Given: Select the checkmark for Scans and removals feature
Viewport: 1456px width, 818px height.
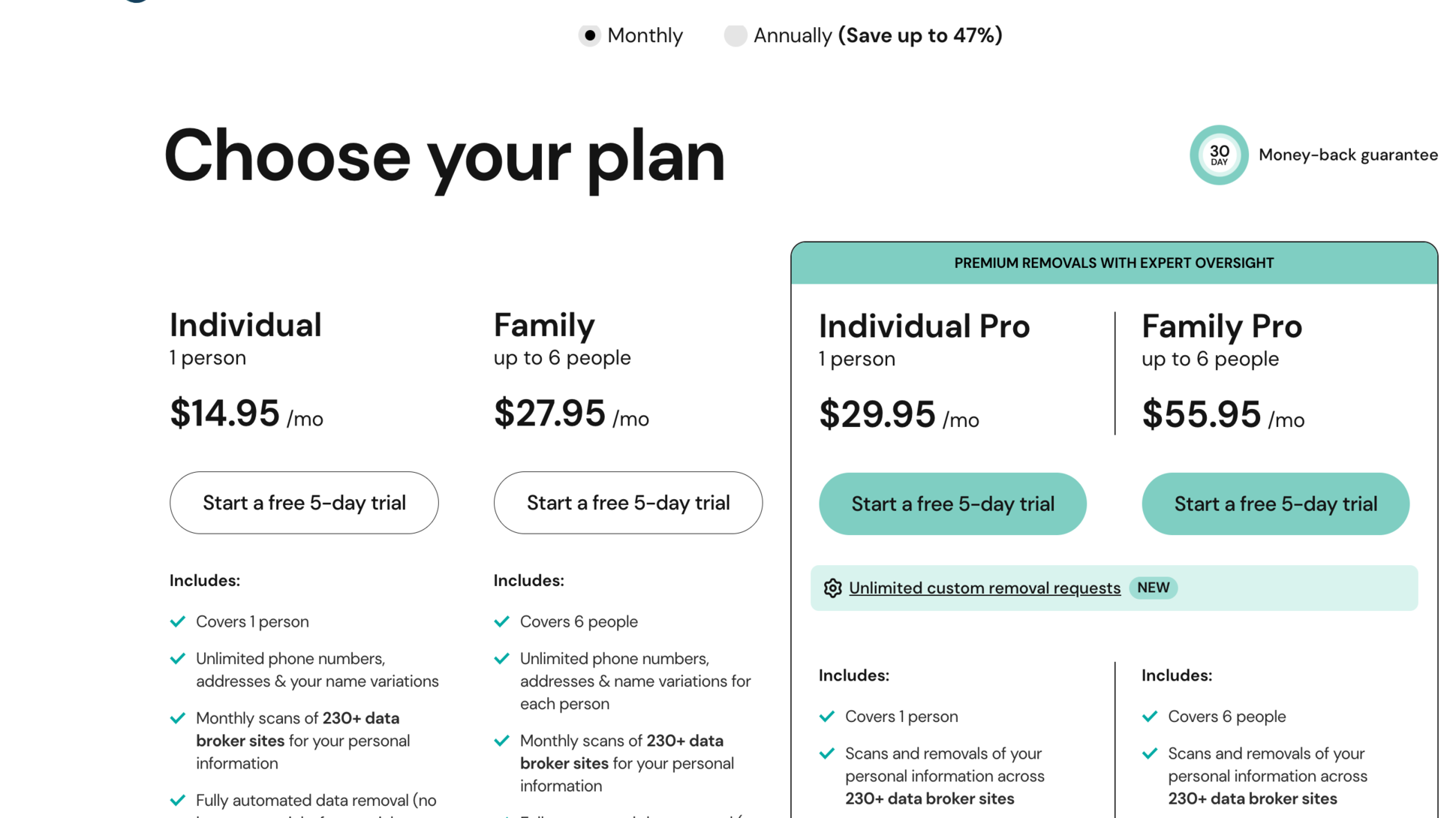Looking at the screenshot, I should 829,753.
